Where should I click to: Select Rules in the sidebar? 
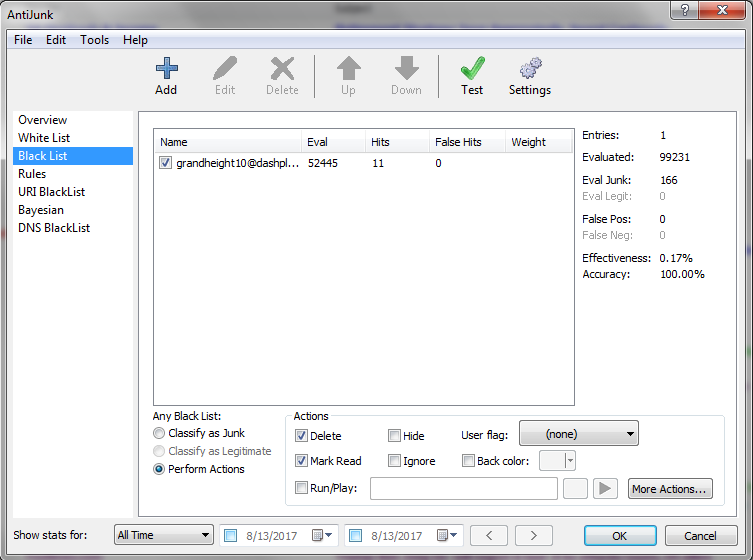[73, 174]
